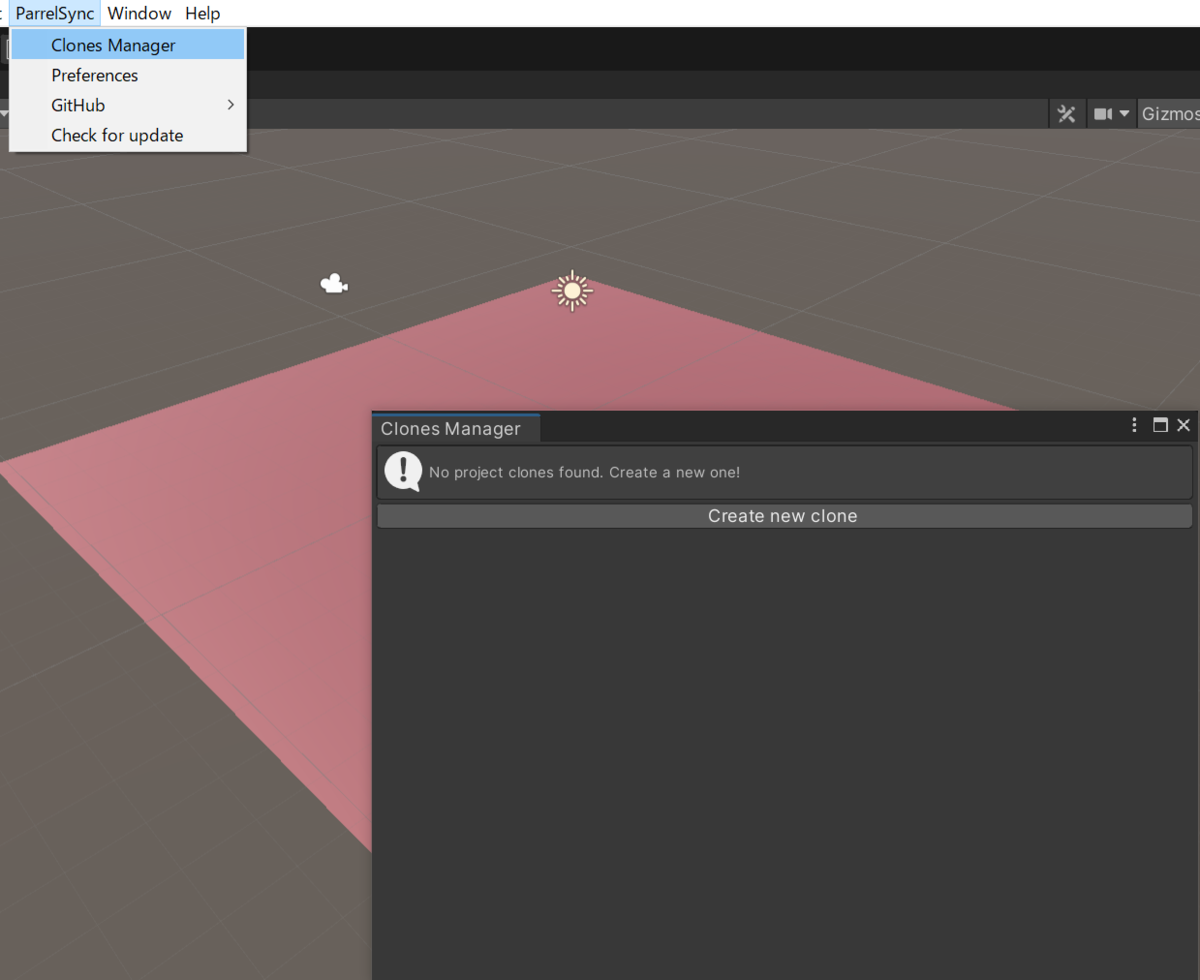1200x980 pixels.
Task: Maximize the Clones Manager window
Action: coord(1160,425)
